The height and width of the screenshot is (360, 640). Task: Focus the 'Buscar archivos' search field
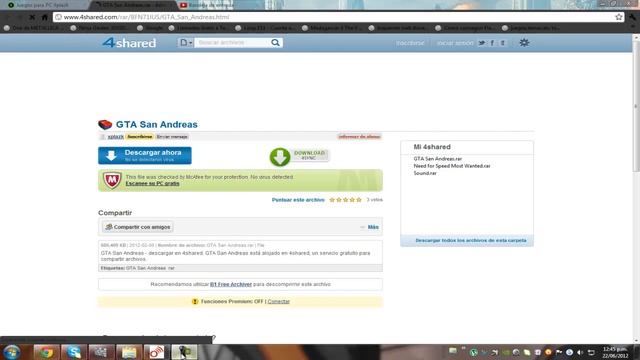pos(231,42)
